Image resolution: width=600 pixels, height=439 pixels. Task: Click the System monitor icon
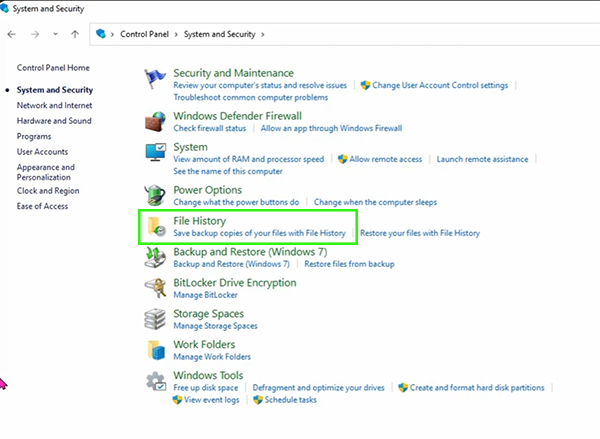coord(155,152)
